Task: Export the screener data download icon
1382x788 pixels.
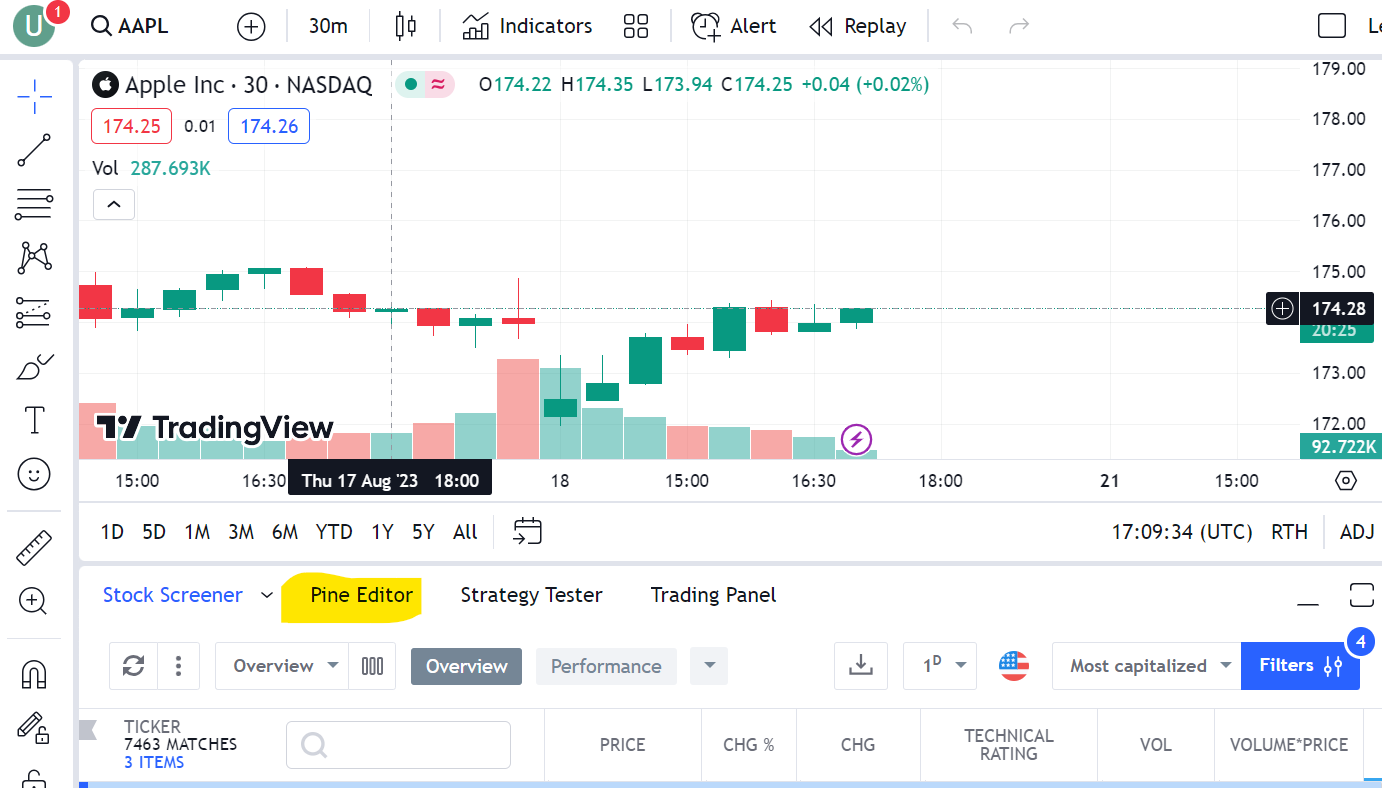Action: [861, 666]
